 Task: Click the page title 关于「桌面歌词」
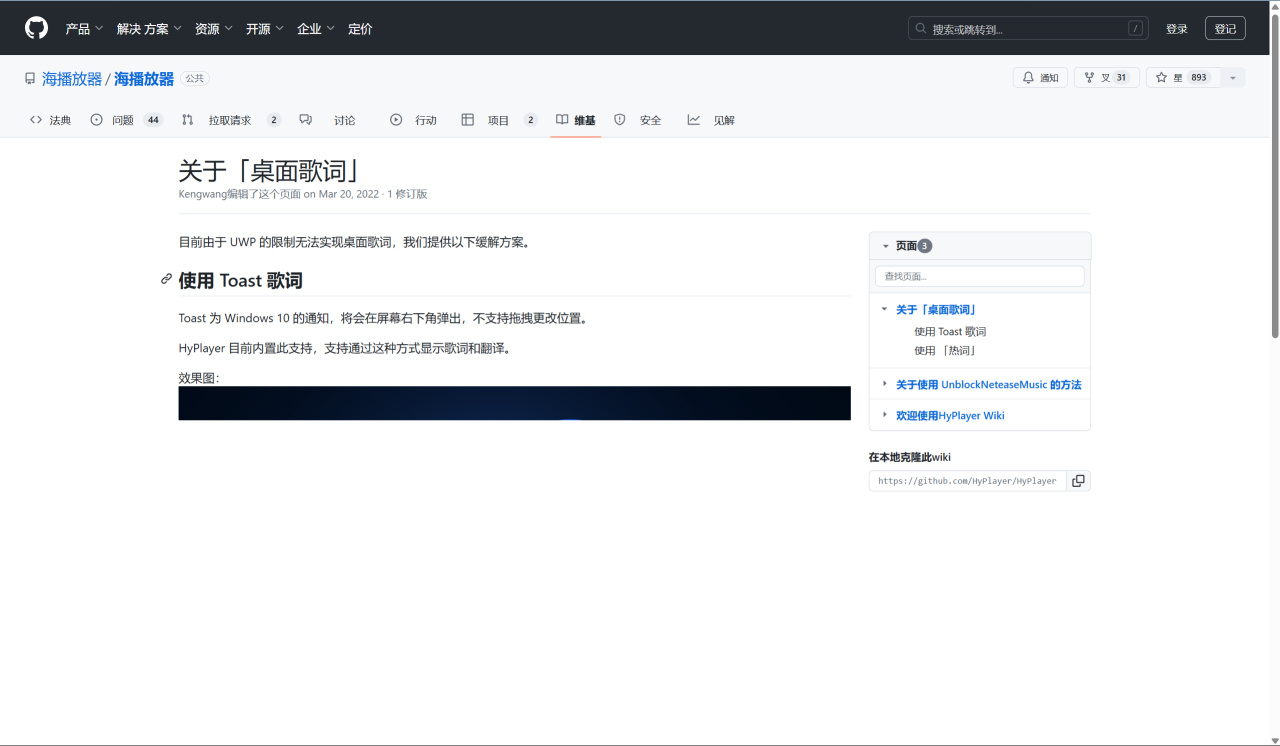pos(268,170)
